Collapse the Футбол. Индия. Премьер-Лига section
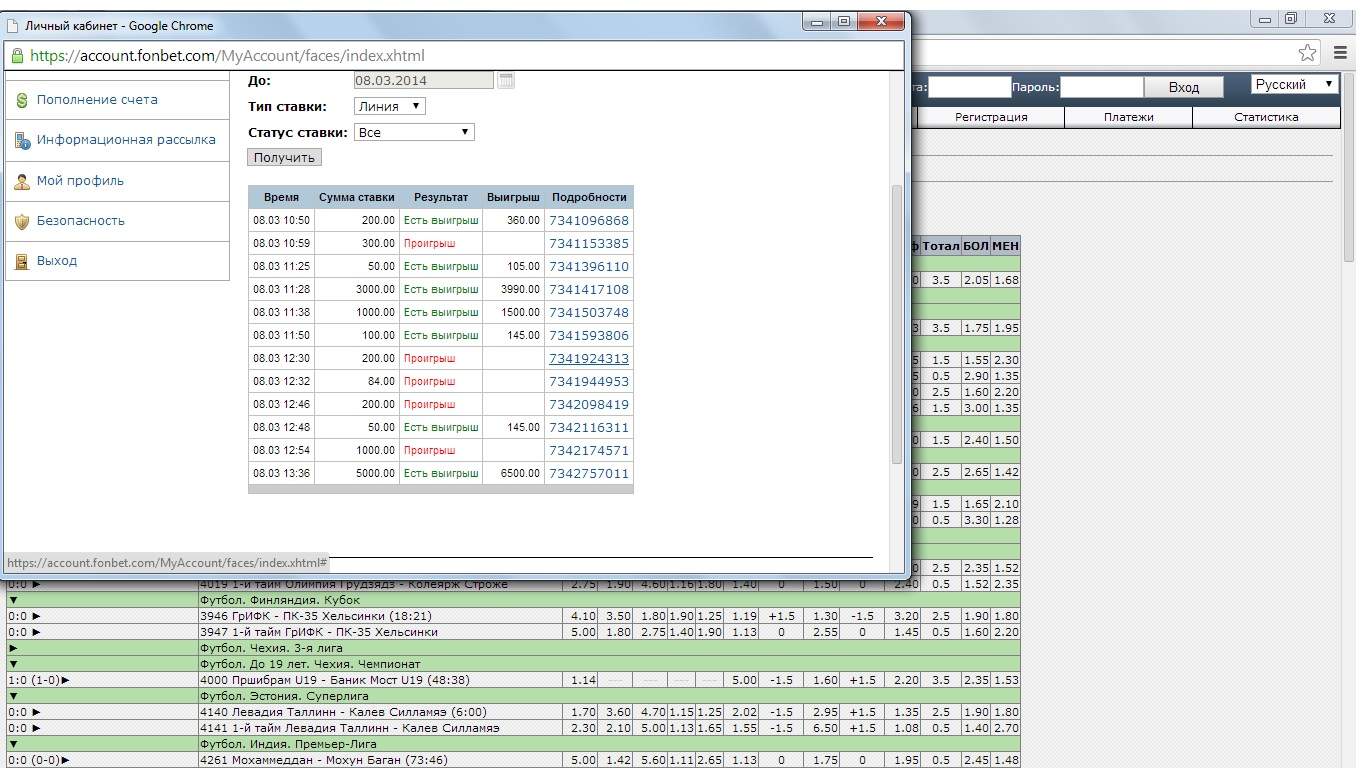This screenshot has width=1366, height=768. pos(14,744)
